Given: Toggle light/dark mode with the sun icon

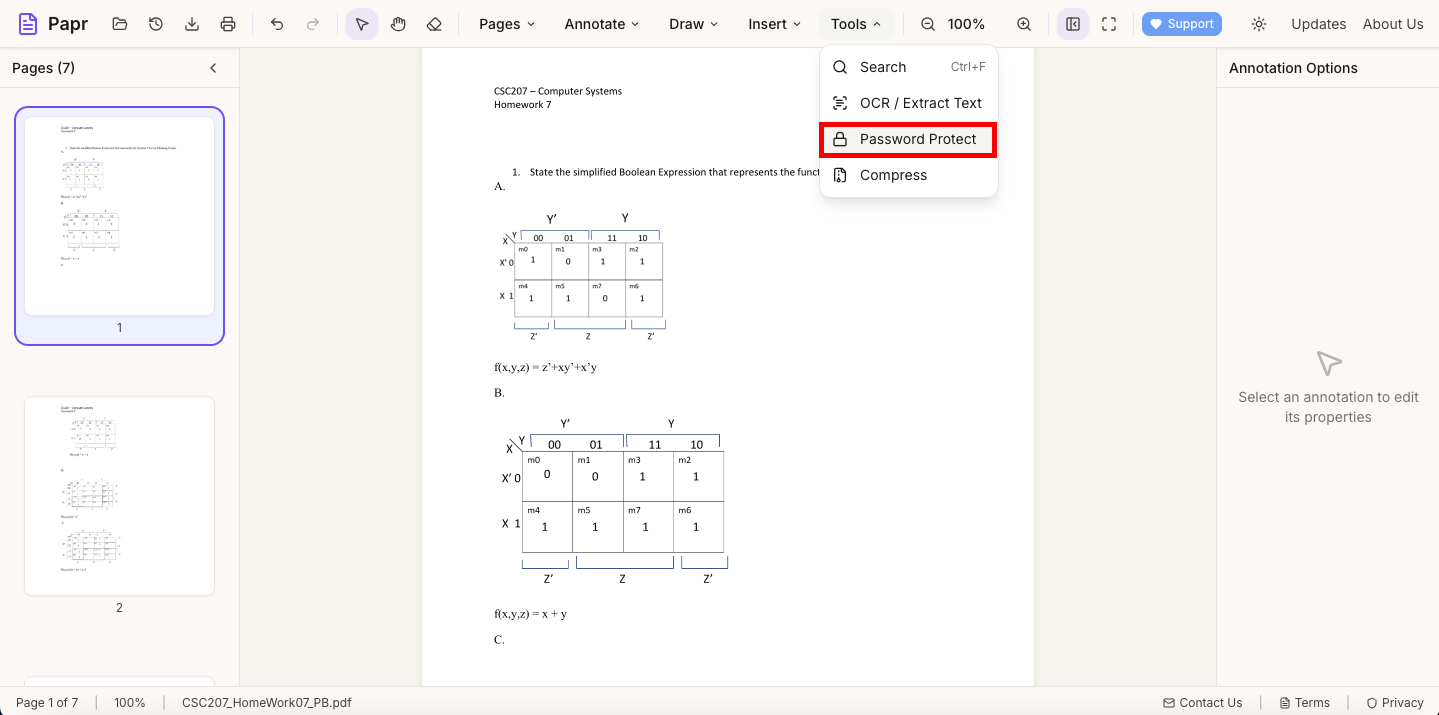Looking at the screenshot, I should click(x=1259, y=23).
